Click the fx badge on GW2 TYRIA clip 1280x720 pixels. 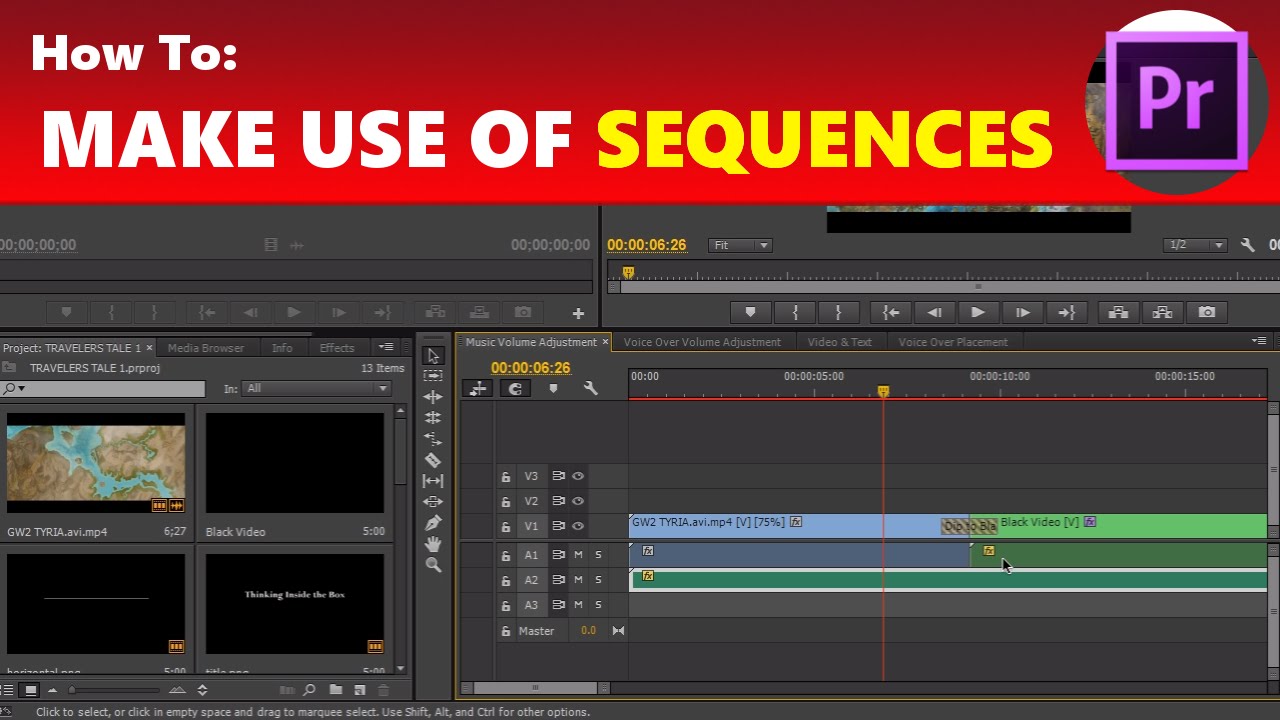[x=796, y=522]
